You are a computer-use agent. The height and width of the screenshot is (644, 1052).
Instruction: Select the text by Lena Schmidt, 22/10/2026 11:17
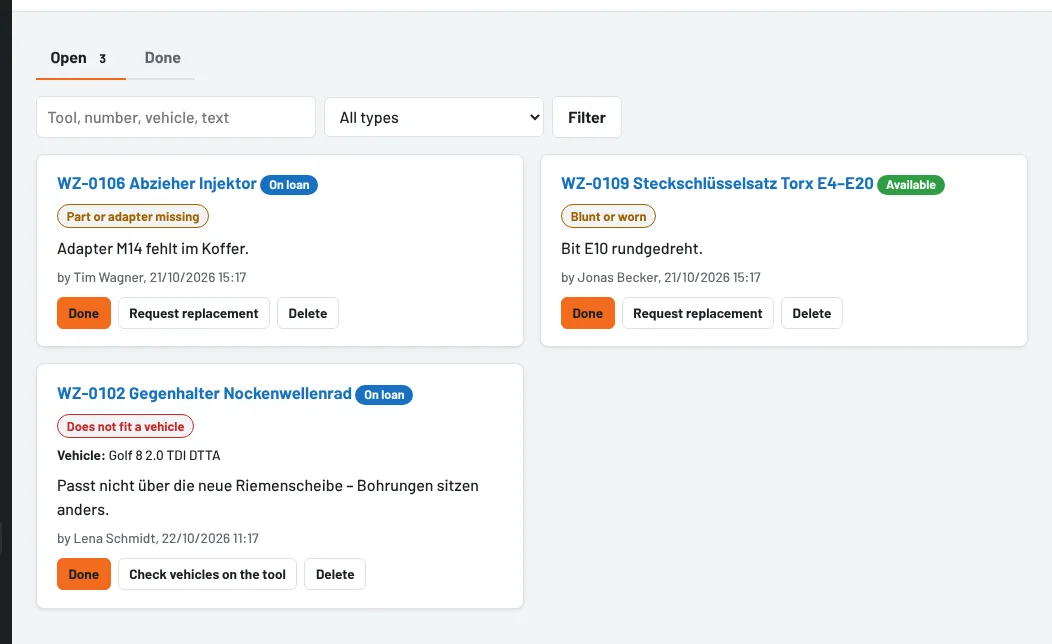158,538
